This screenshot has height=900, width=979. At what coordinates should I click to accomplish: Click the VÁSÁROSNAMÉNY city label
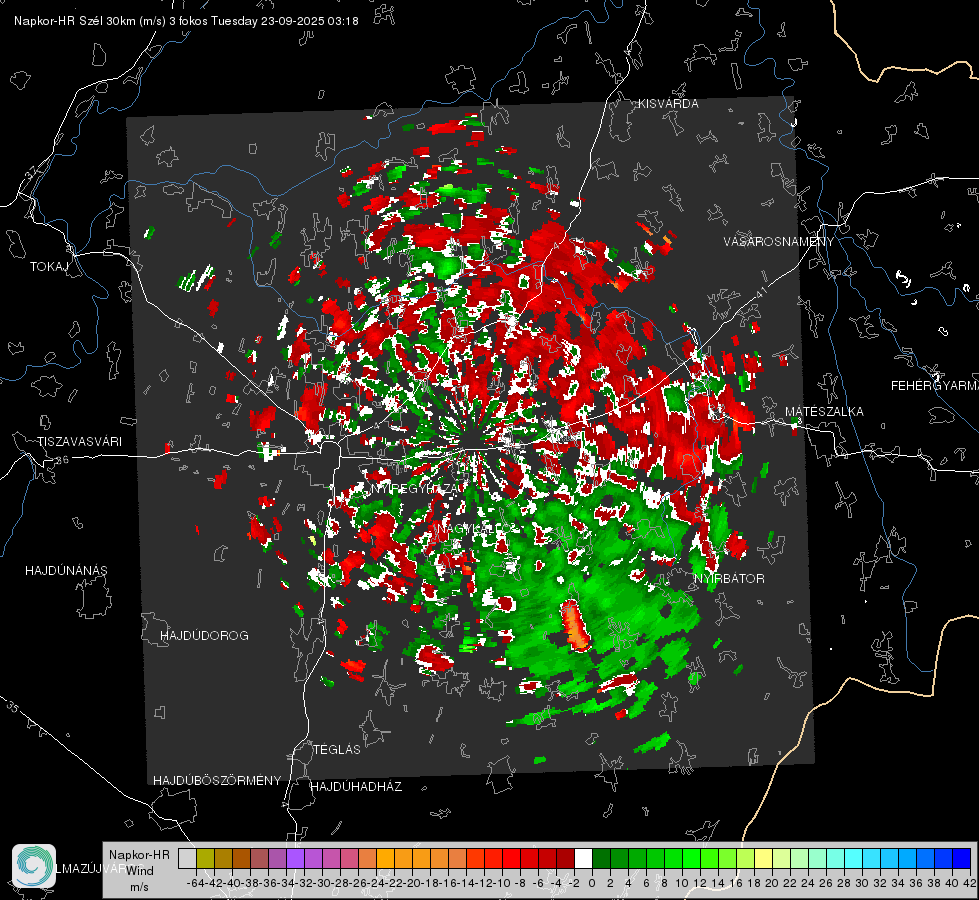pos(779,241)
